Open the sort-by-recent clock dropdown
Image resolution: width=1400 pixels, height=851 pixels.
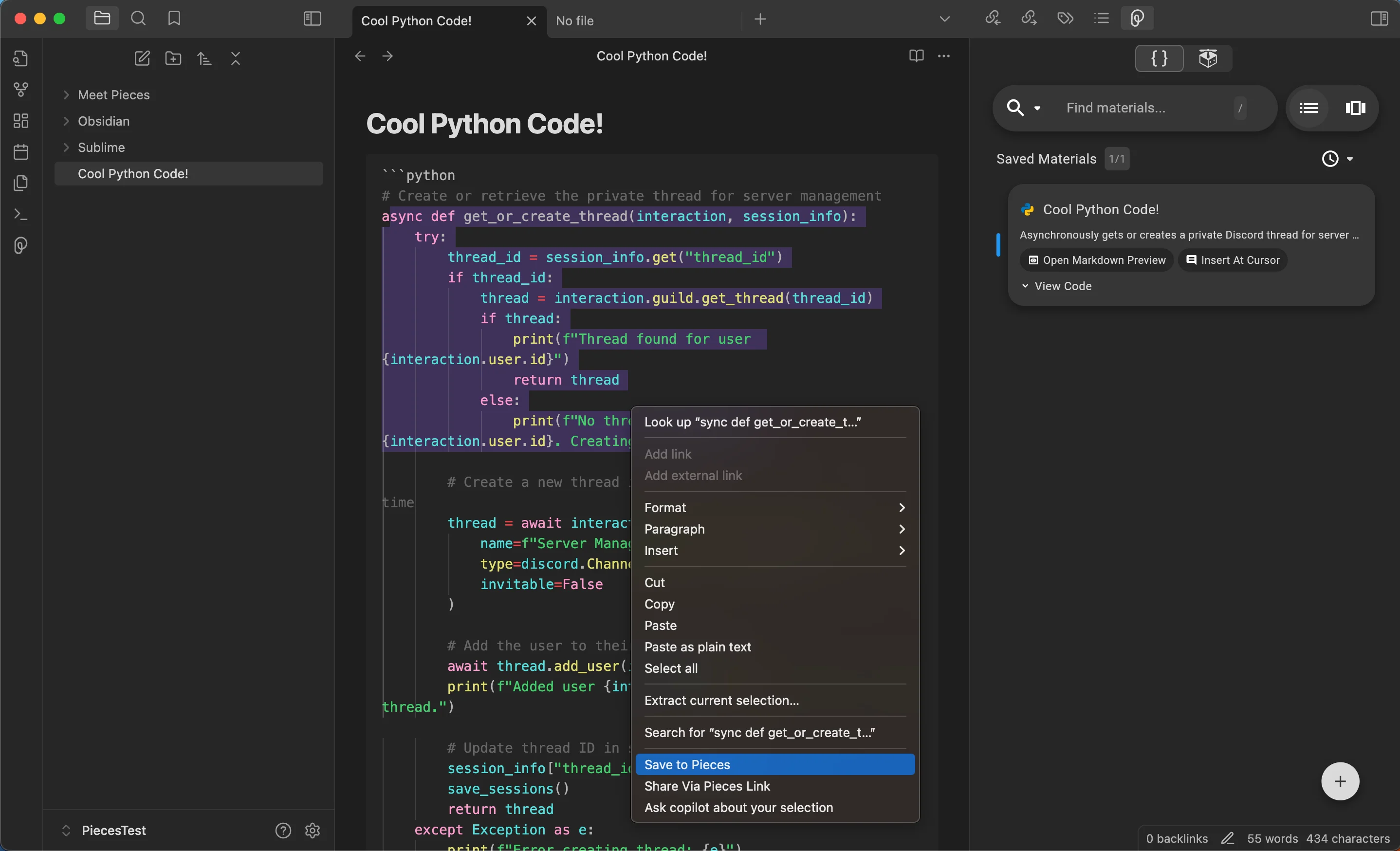(1337, 159)
